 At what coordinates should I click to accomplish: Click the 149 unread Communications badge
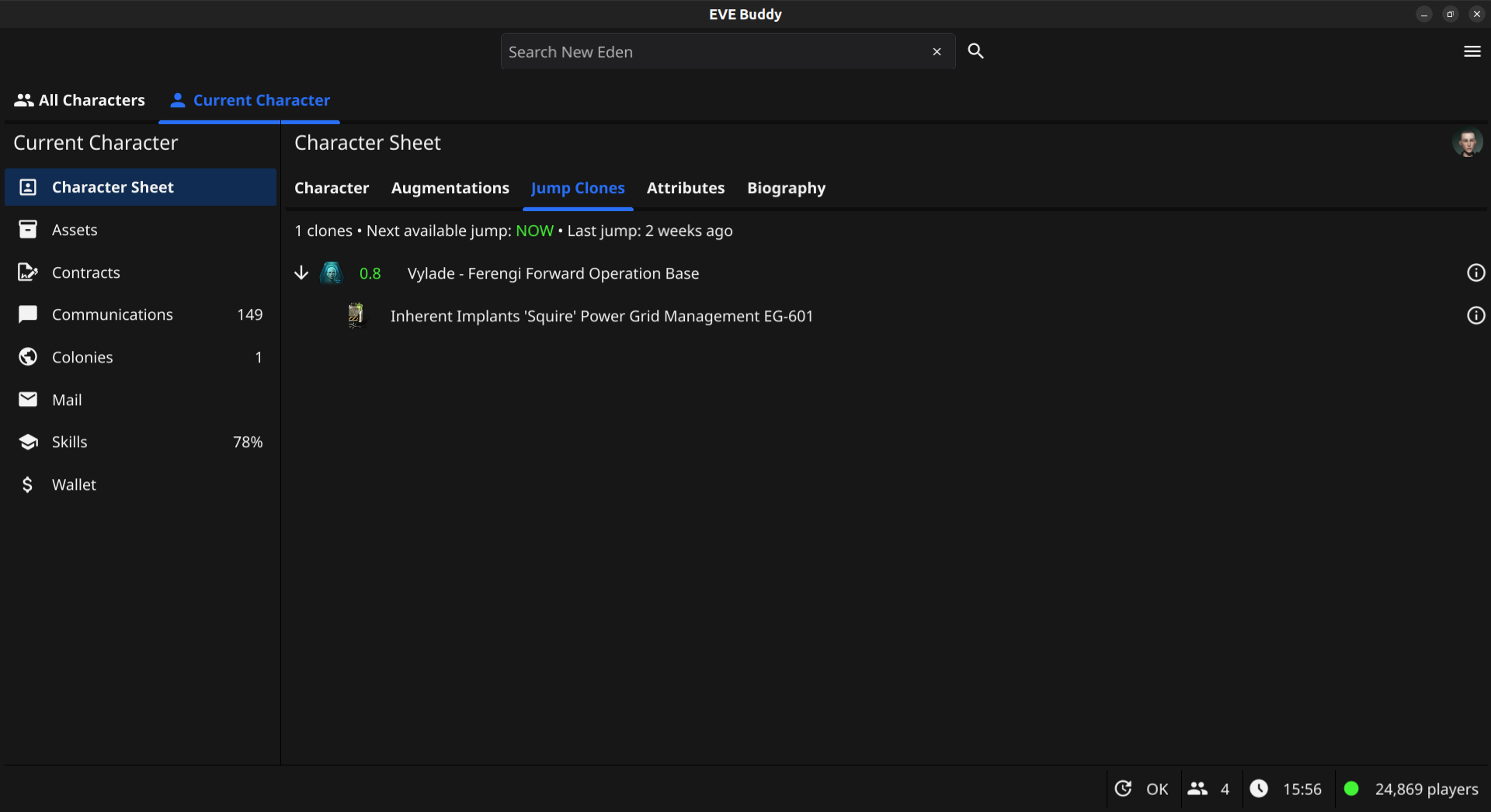click(250, 314)
